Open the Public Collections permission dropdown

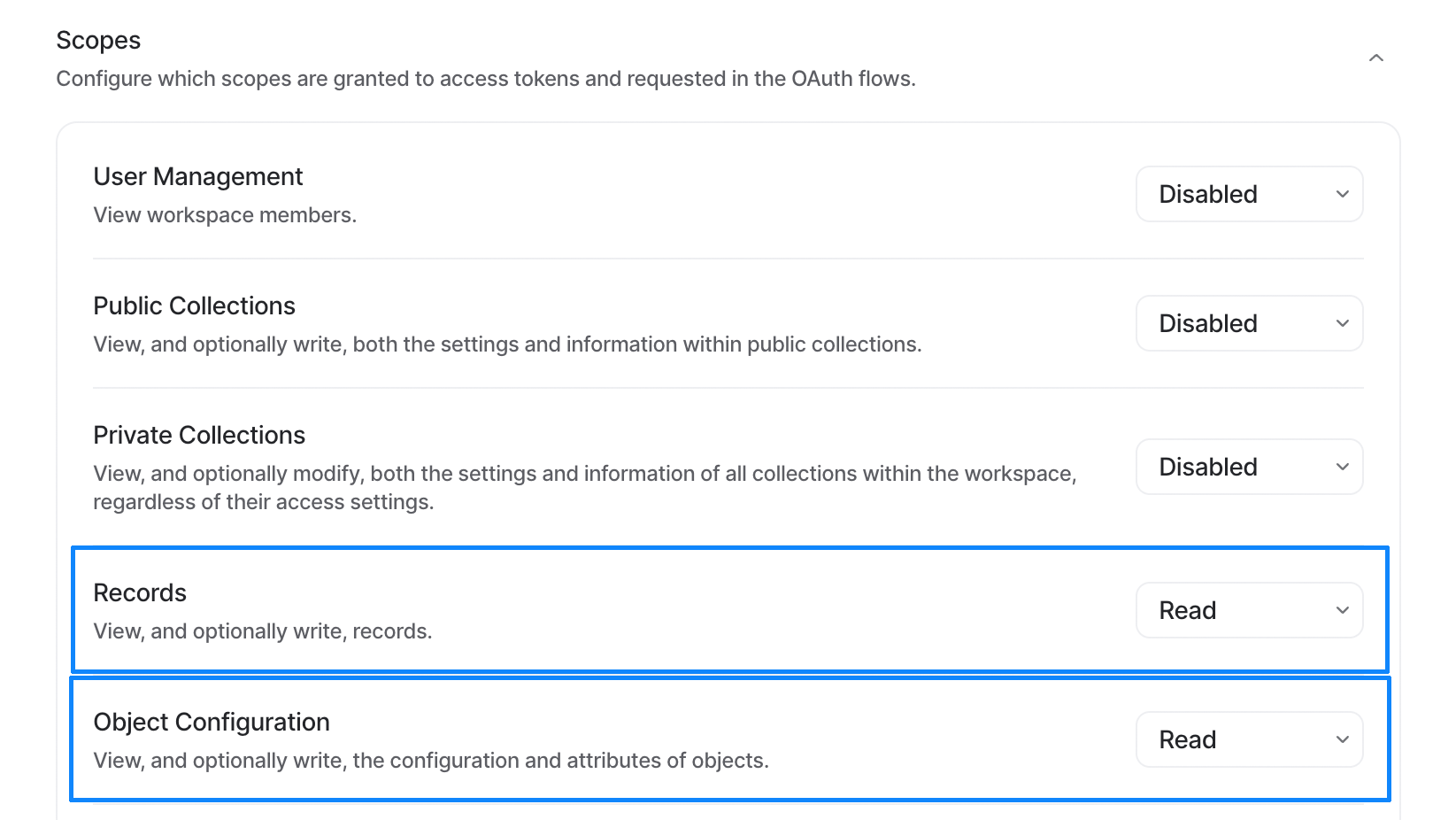pos(1250,323)
